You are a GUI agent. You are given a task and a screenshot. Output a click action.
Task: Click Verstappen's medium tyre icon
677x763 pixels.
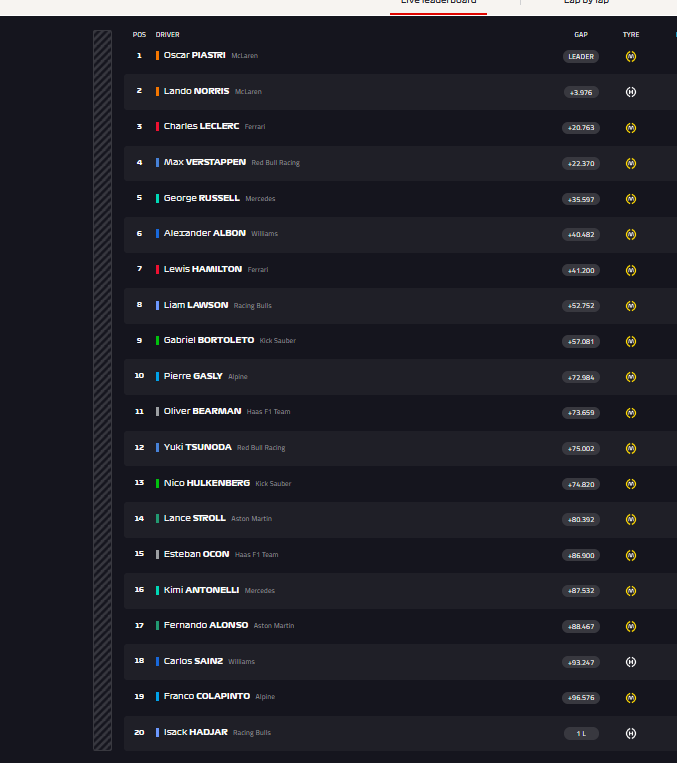coord(631,164)
